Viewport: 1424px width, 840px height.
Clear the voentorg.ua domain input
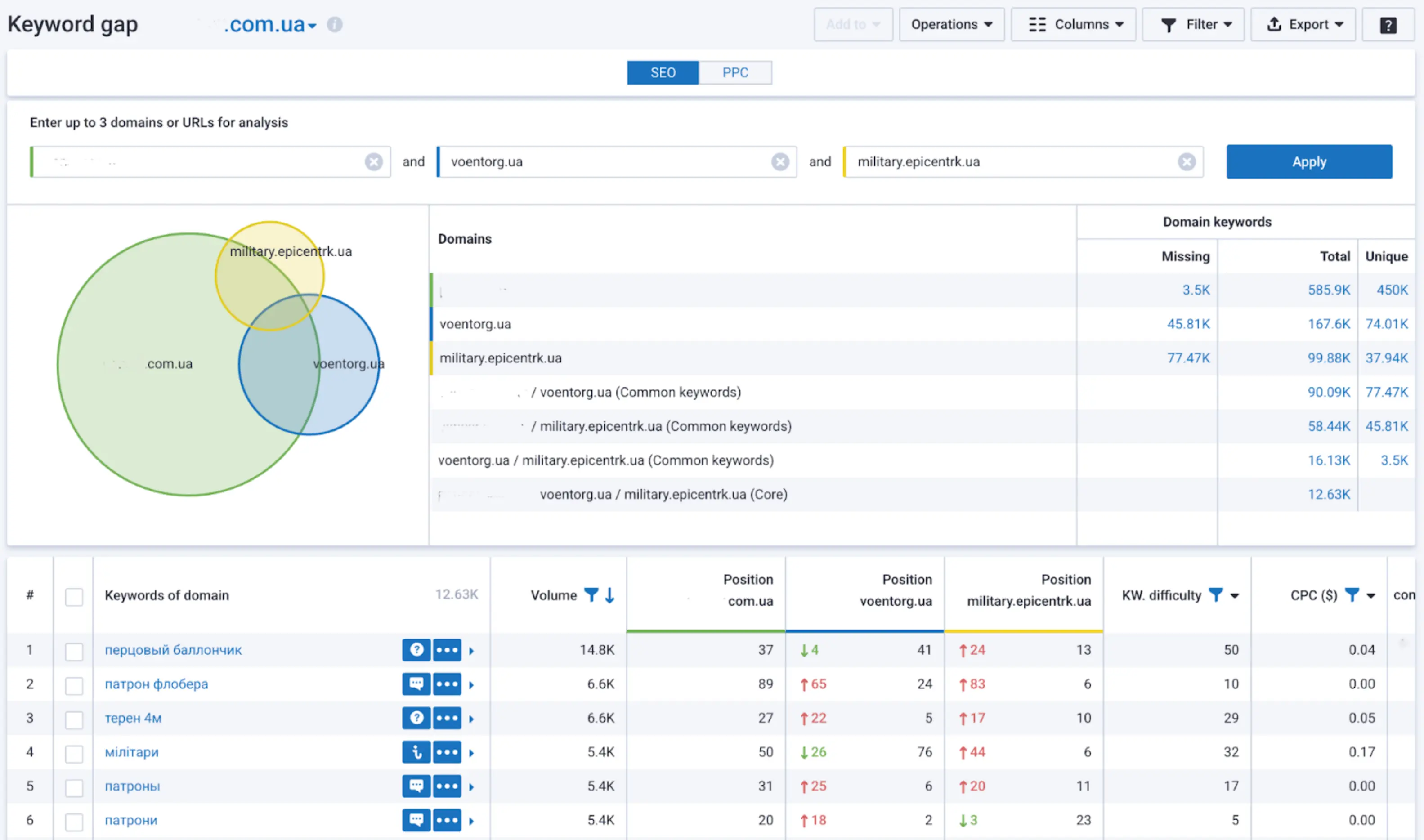(780, 162)
